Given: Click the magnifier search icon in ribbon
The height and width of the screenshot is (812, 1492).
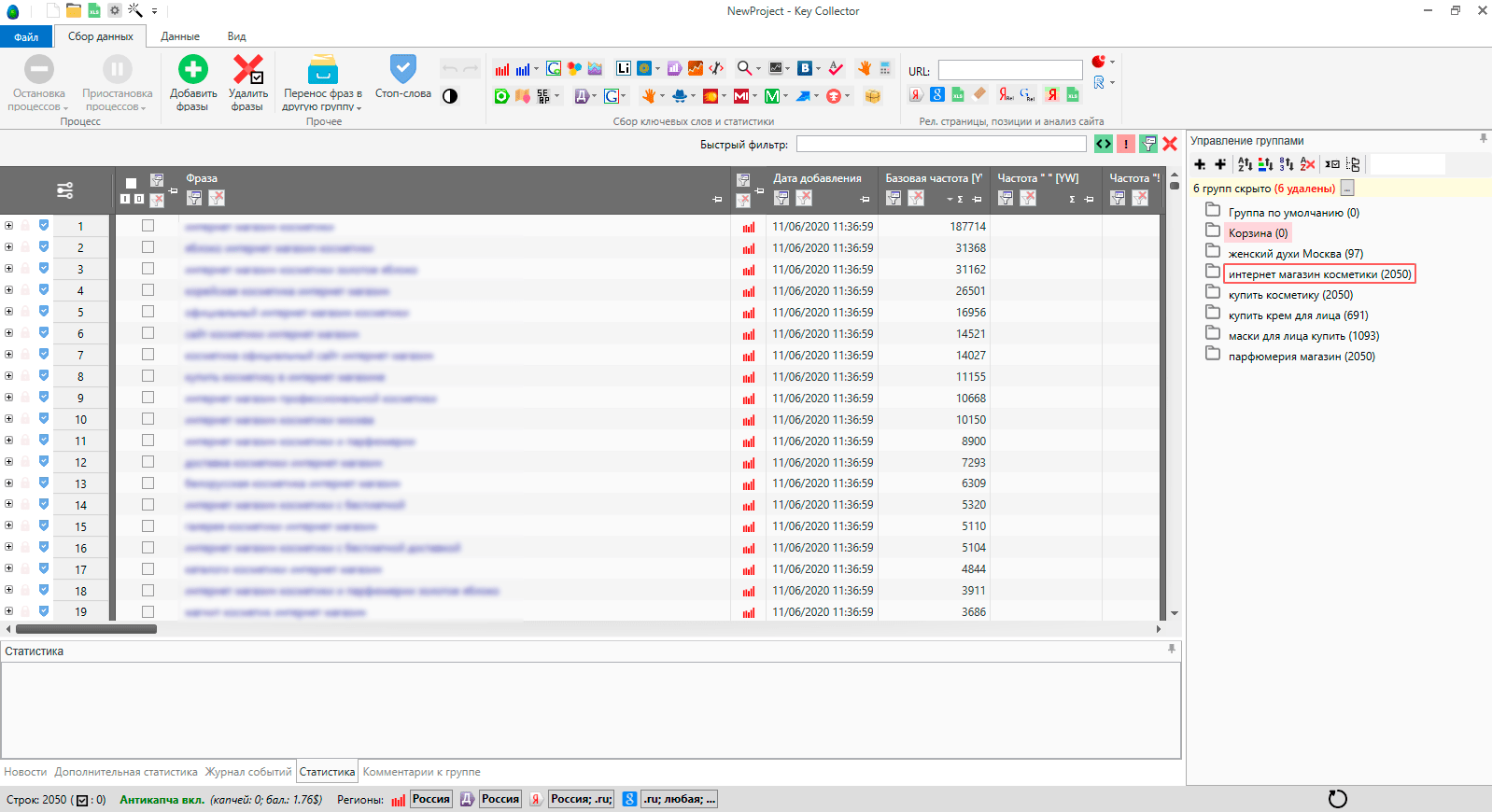Looking at the screenshot, I should [x=744, y=68].
